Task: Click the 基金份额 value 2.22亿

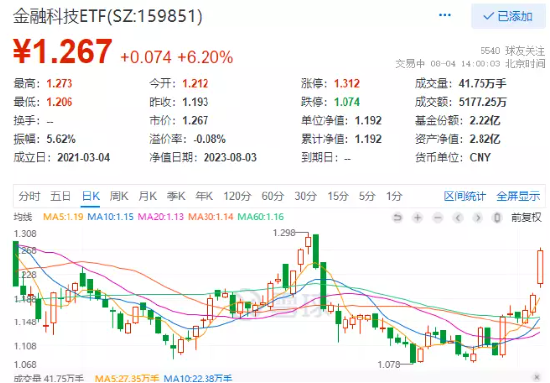Action: (x=485, y=120)
